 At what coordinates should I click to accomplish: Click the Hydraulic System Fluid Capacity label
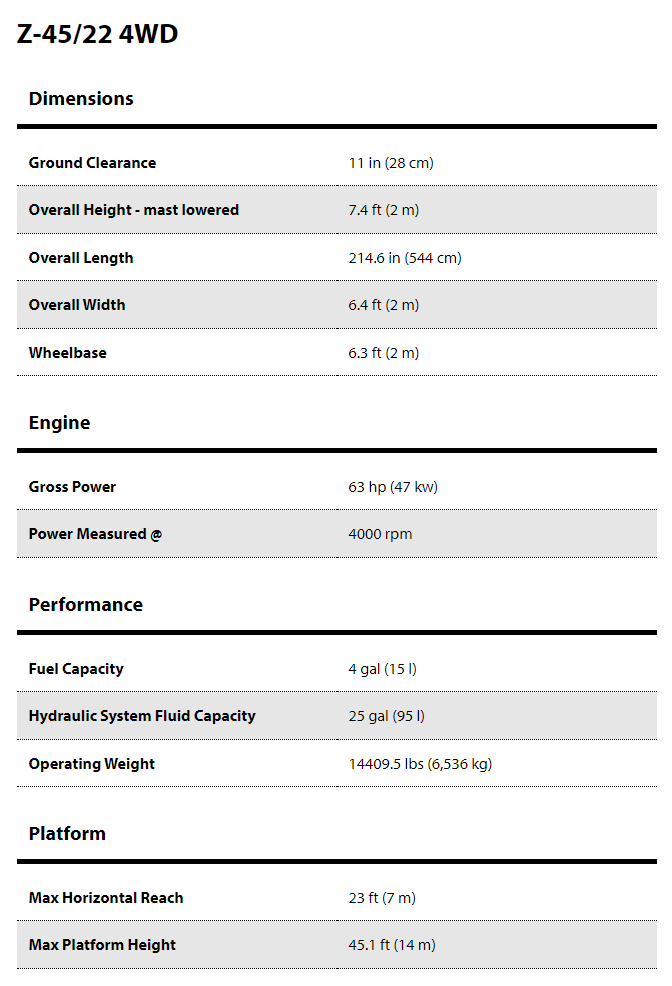tap(142, 716)
